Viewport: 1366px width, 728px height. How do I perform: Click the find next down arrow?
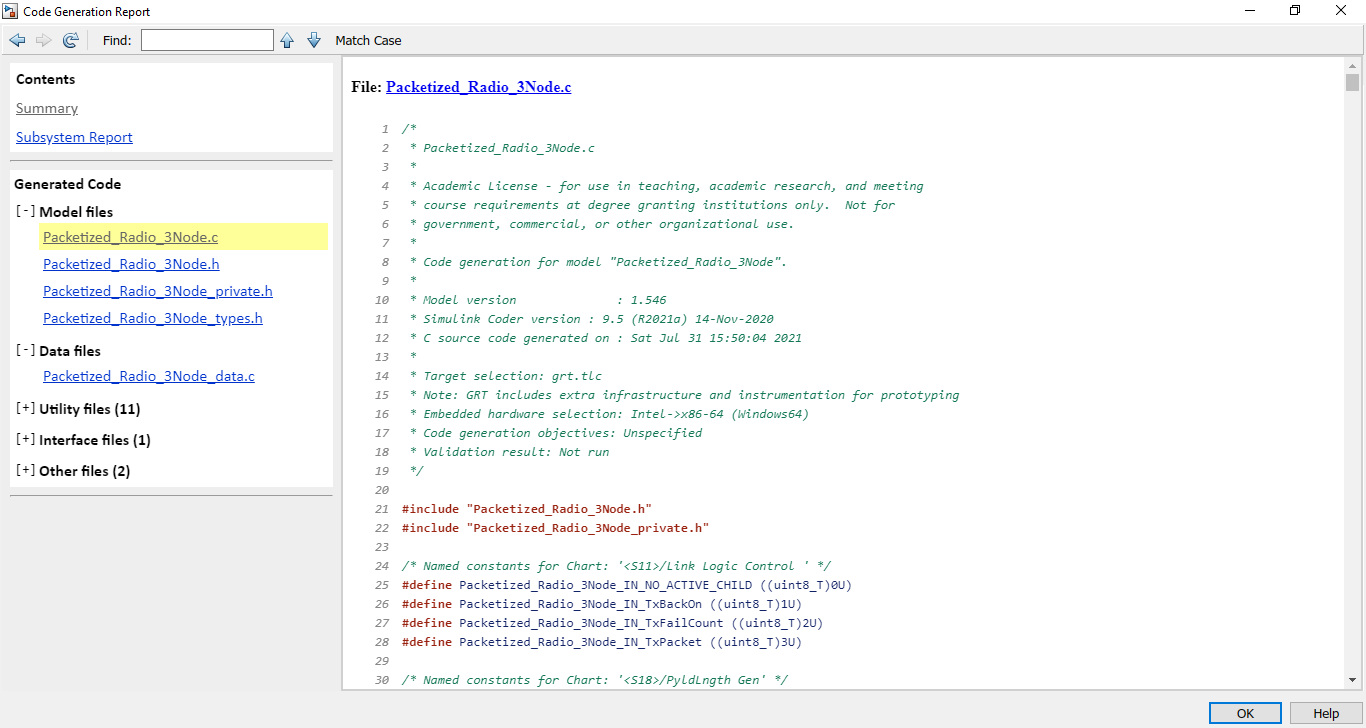pyautogui.click(x=313, y=40)
